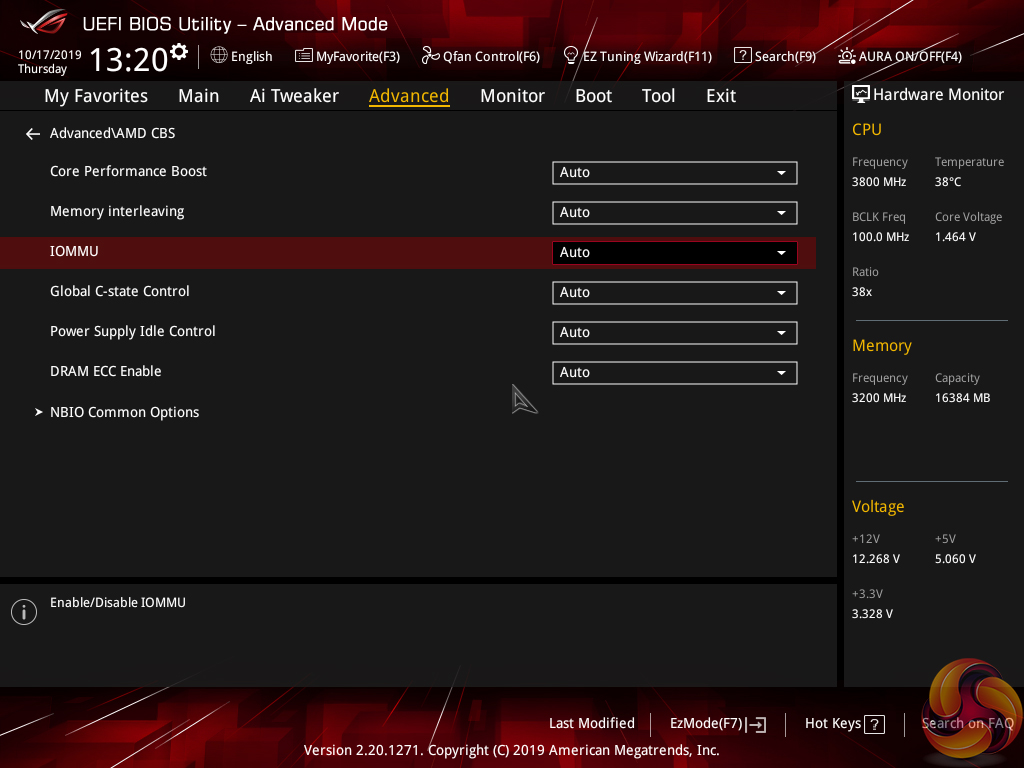Viewport: 1024px width, 768px height.
Task: Click +12V reading 12.268 V
Action: pos(875,559)
